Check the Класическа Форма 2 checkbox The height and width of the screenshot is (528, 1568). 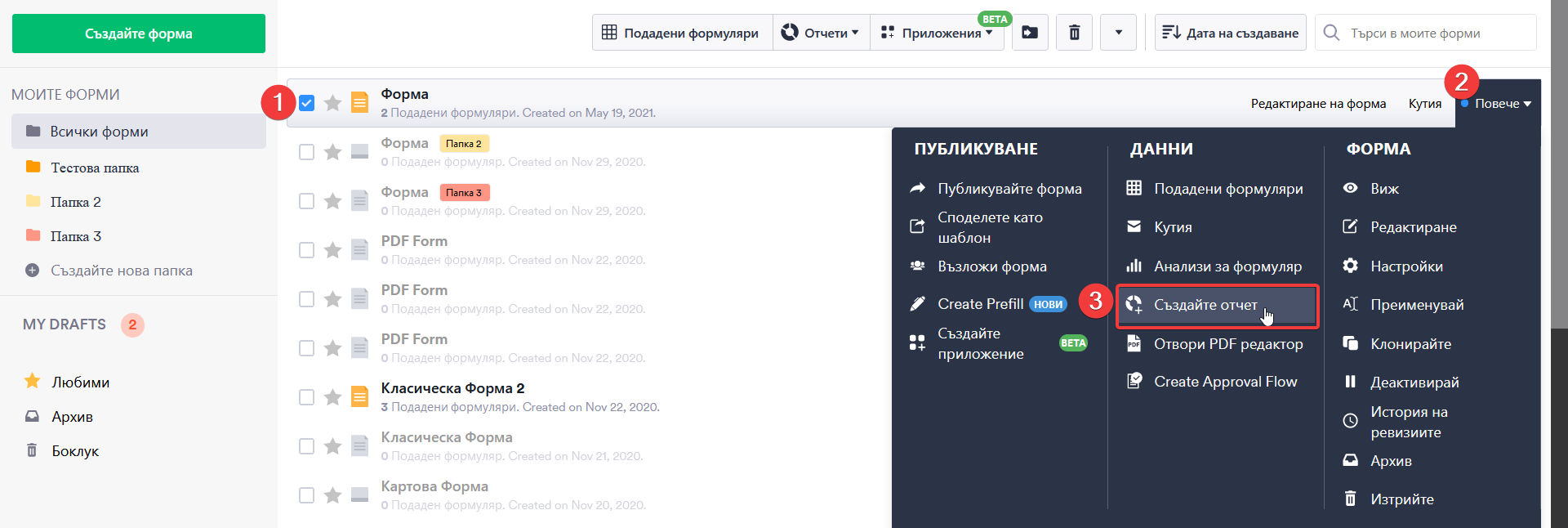pos(306,397)
